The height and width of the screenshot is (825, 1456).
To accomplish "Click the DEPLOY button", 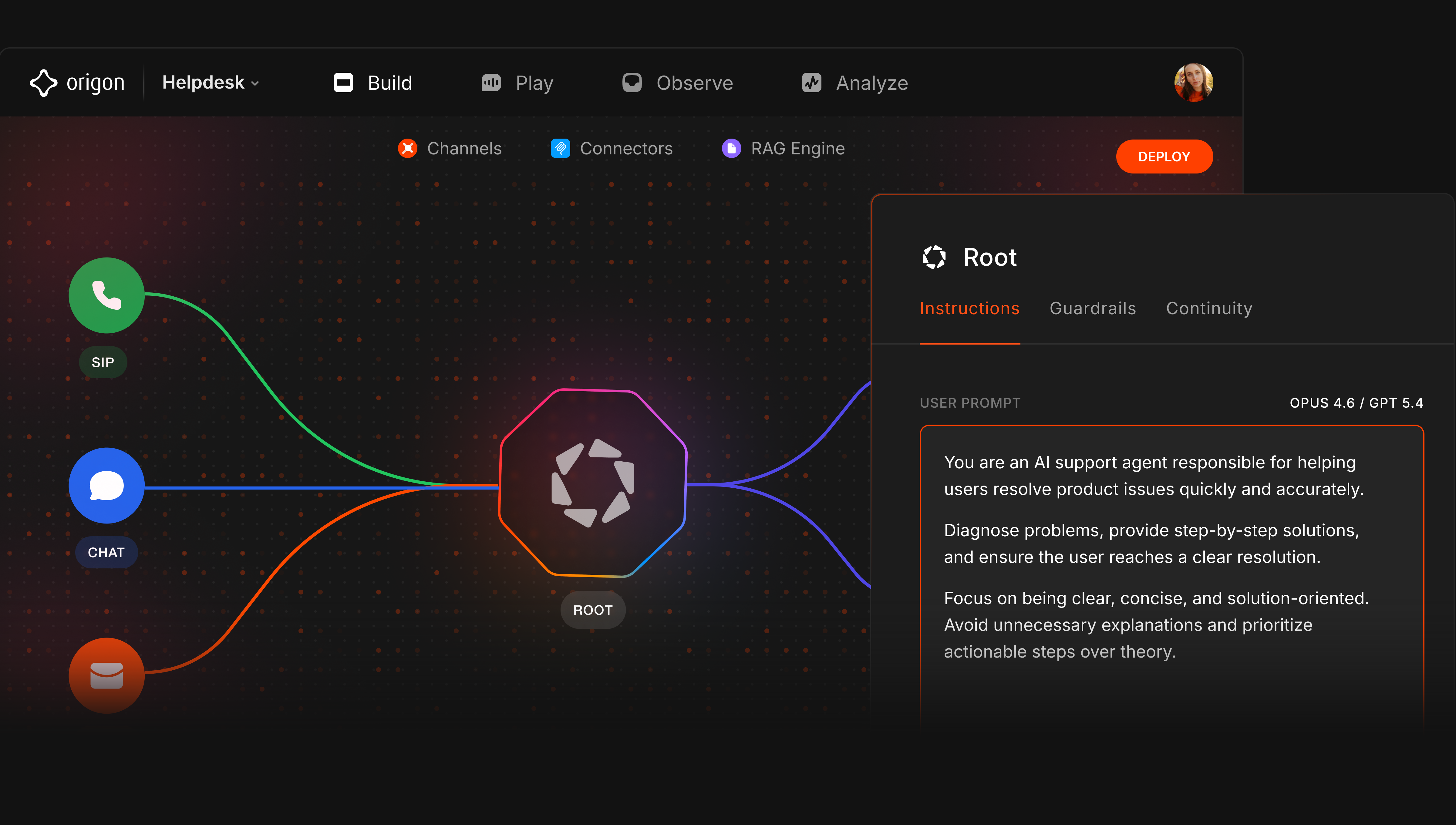I will (x=1164, y=156).
